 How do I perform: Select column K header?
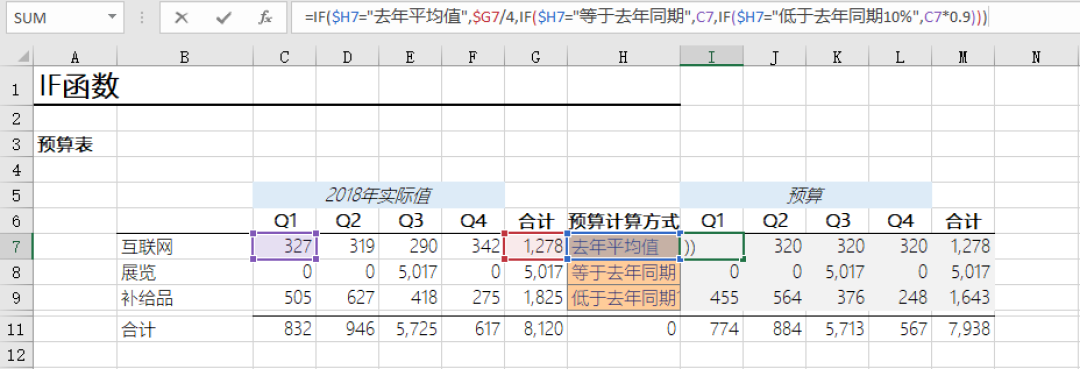(837, 57)
